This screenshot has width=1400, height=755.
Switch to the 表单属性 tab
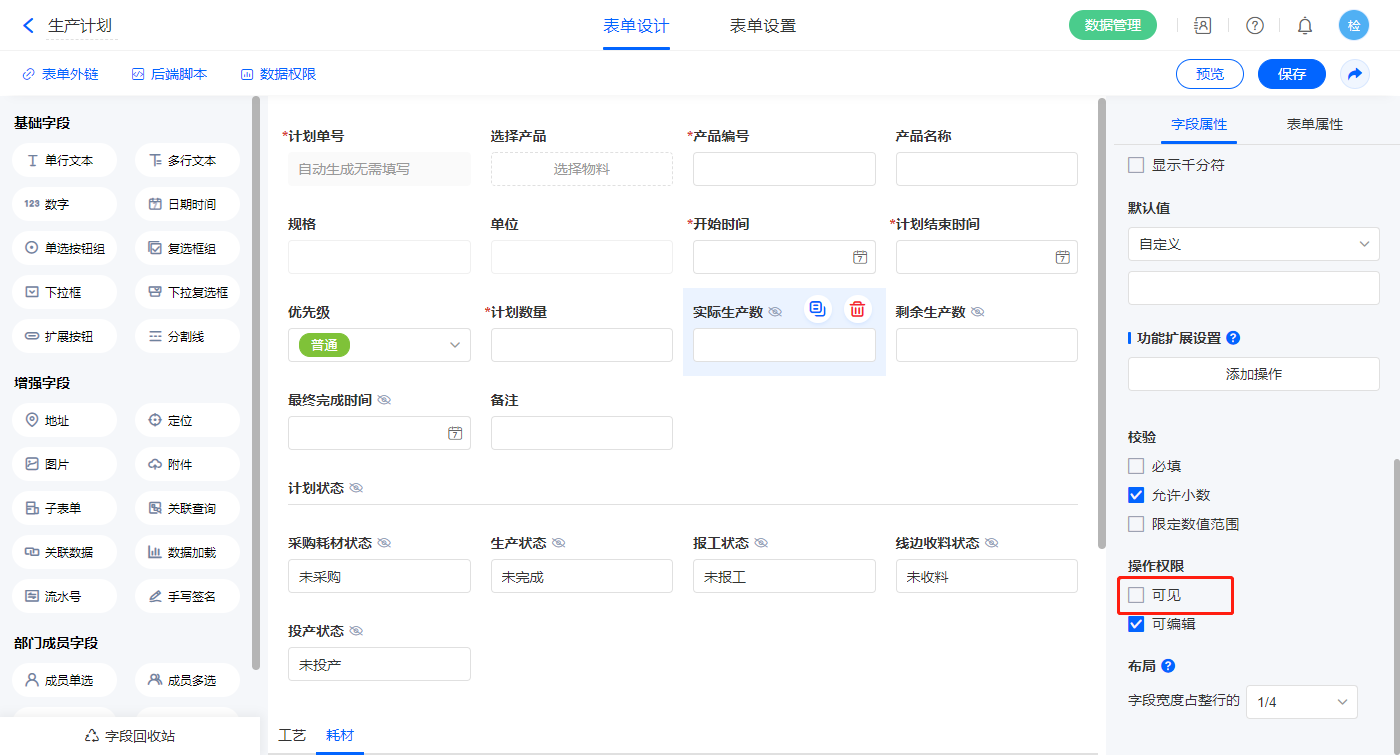pyautogui.click(x=1314, y=124)
